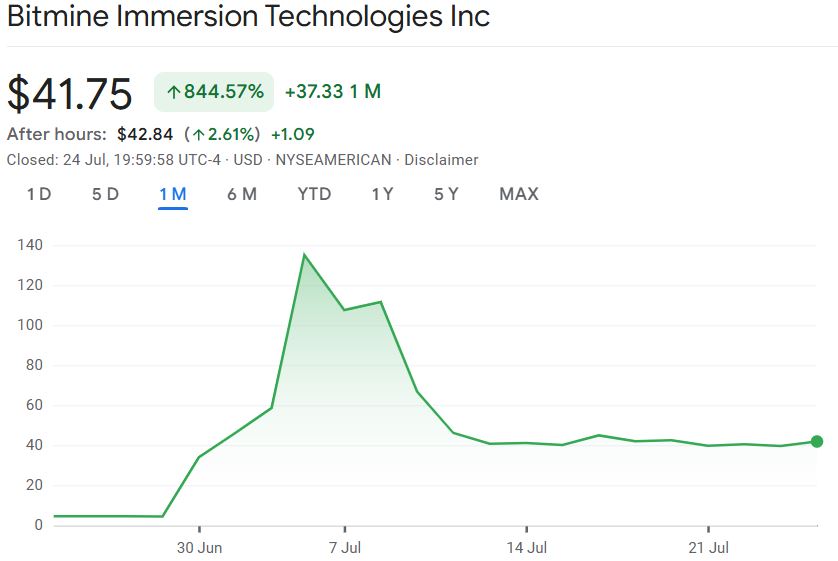Click the 30 Jun date axis label

[x=199, y=548]
